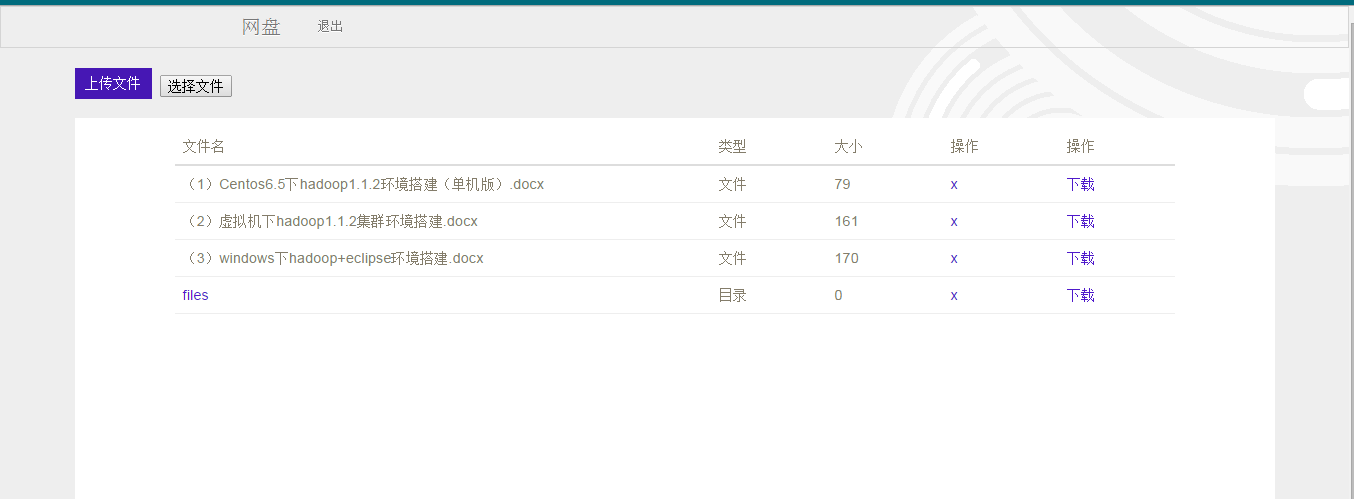Viewport: 1354px width, 499px height.
Task: Click the 网盘 brand link
Action: point(261,27)
